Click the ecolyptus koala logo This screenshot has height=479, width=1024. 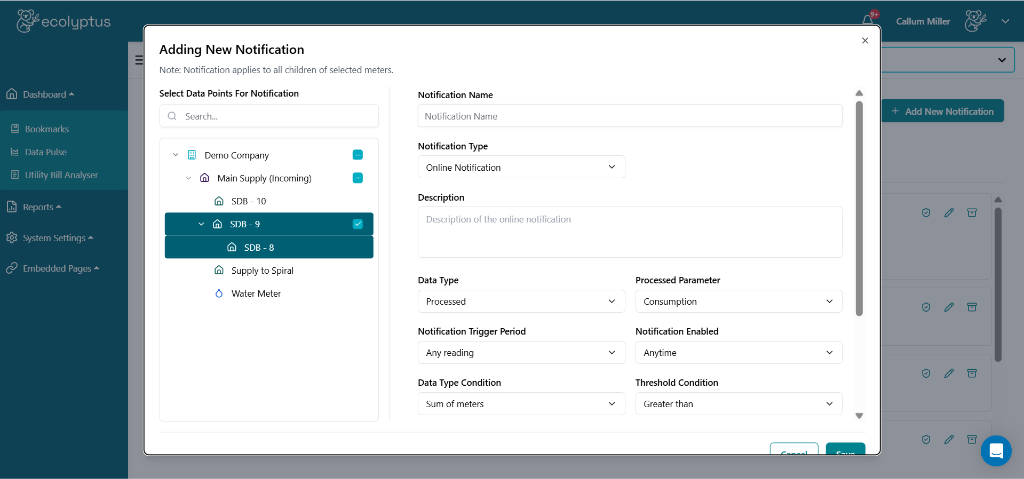31,21
